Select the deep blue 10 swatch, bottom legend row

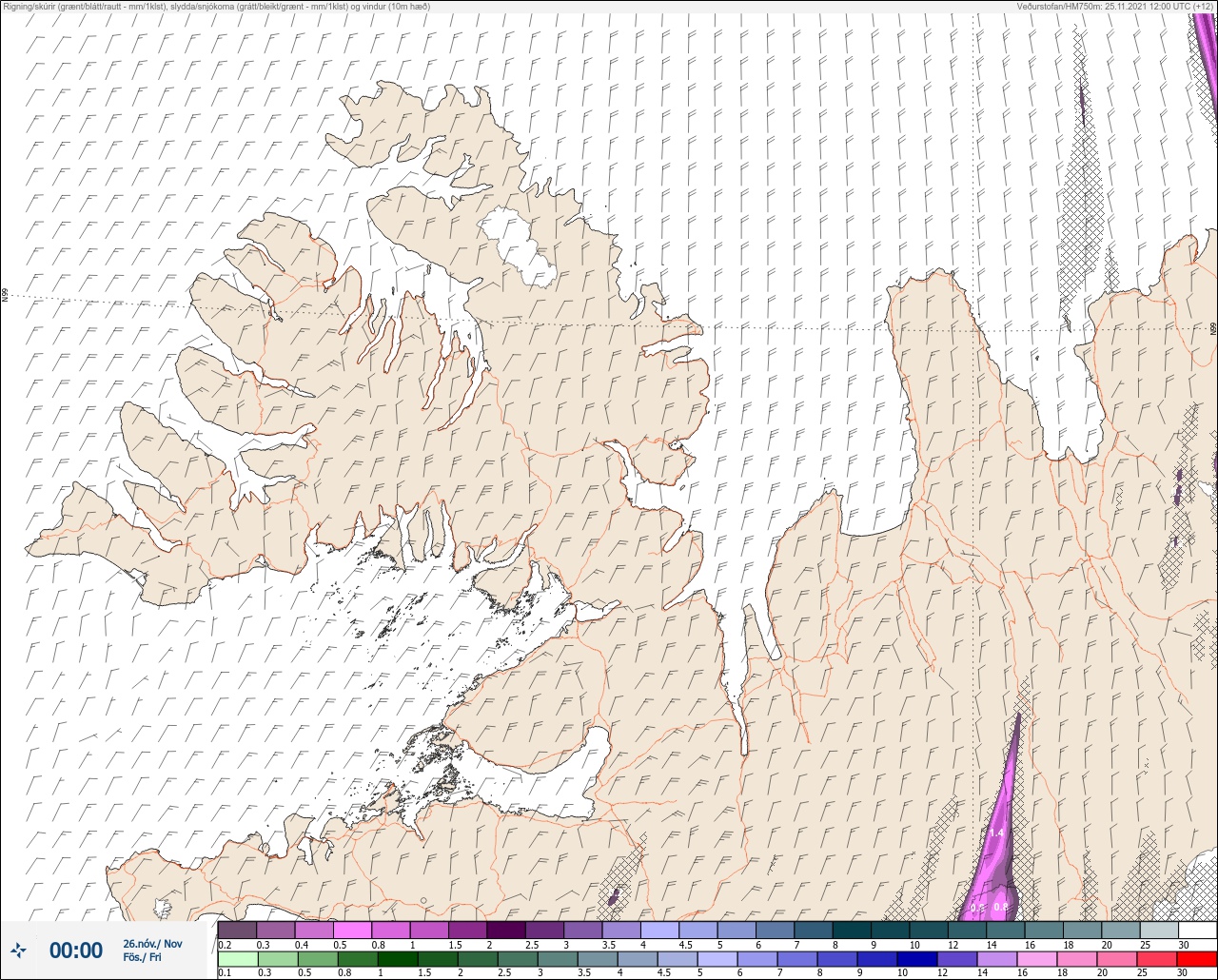(917, 959)
